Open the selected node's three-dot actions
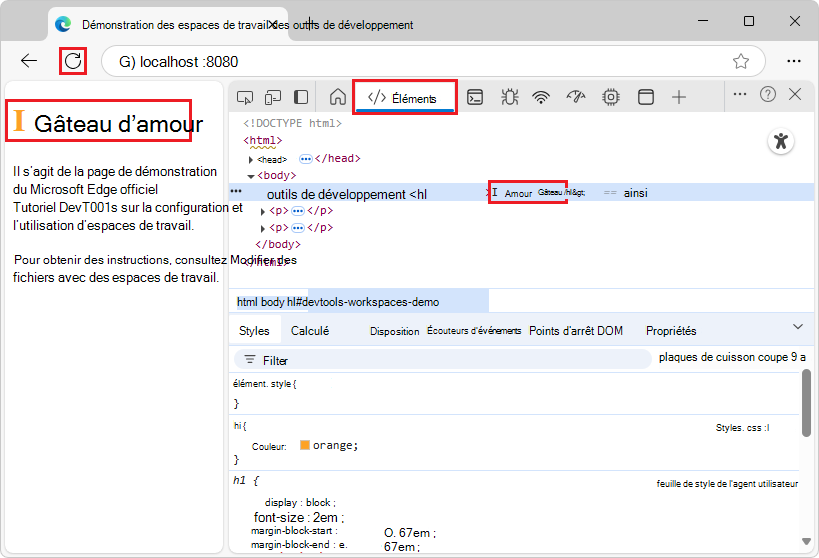Image resolution: width=819 pixels, height=558 pixels. click(x=236, y=191)
